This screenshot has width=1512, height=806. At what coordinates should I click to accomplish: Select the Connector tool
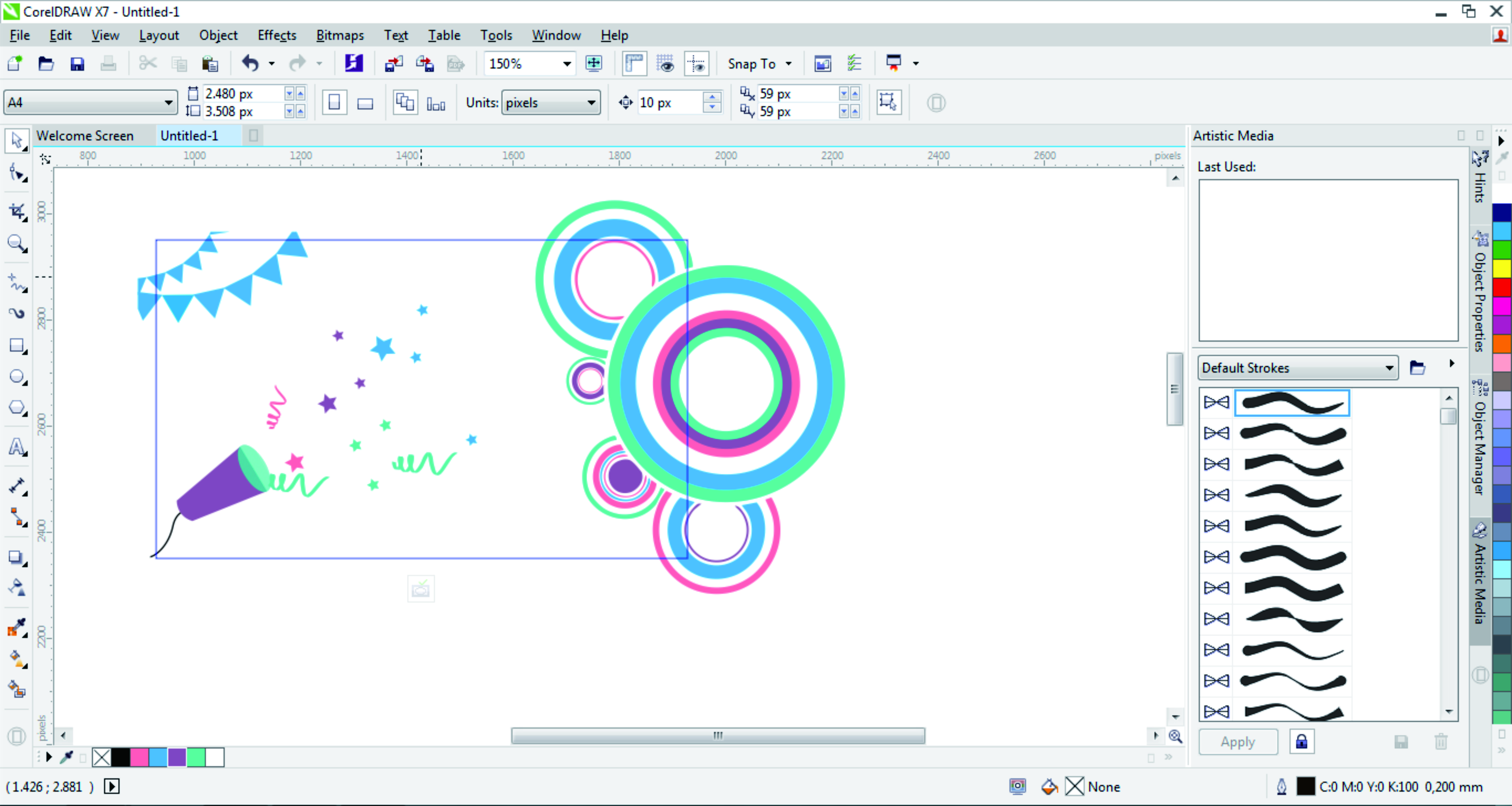tap(18, 517)
